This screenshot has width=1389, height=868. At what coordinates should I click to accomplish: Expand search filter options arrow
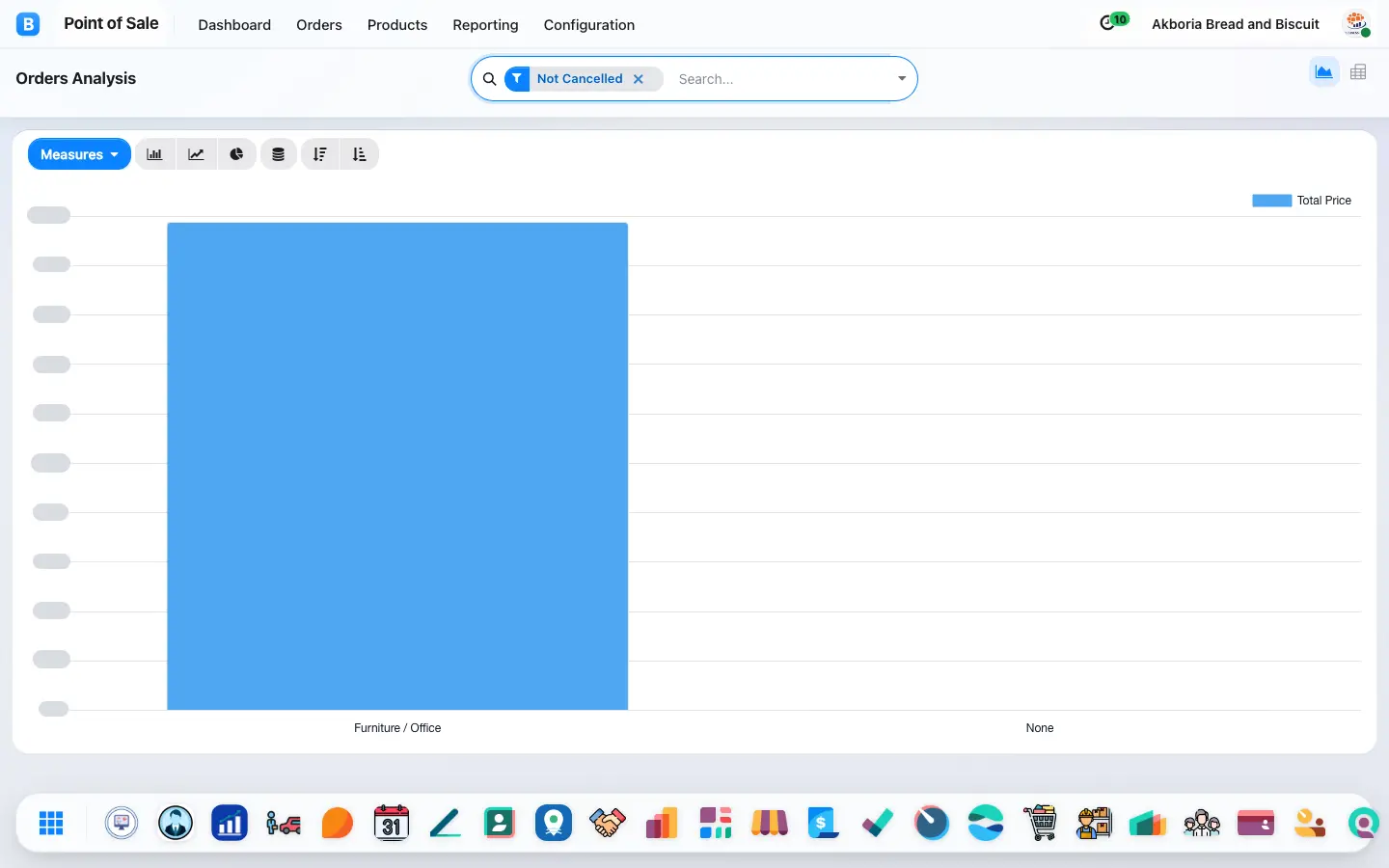(x=902, y=79)
